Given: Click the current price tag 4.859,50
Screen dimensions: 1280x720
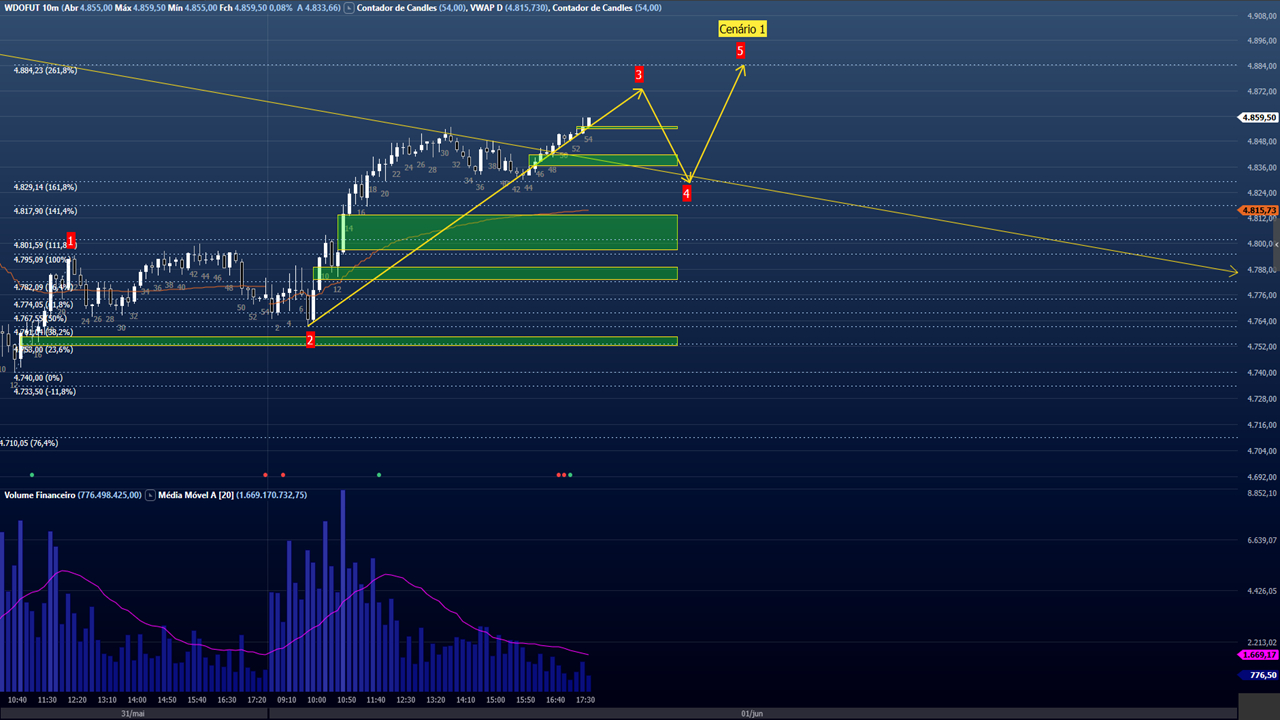Looking at the screenshot, I should click(1258, 117).
